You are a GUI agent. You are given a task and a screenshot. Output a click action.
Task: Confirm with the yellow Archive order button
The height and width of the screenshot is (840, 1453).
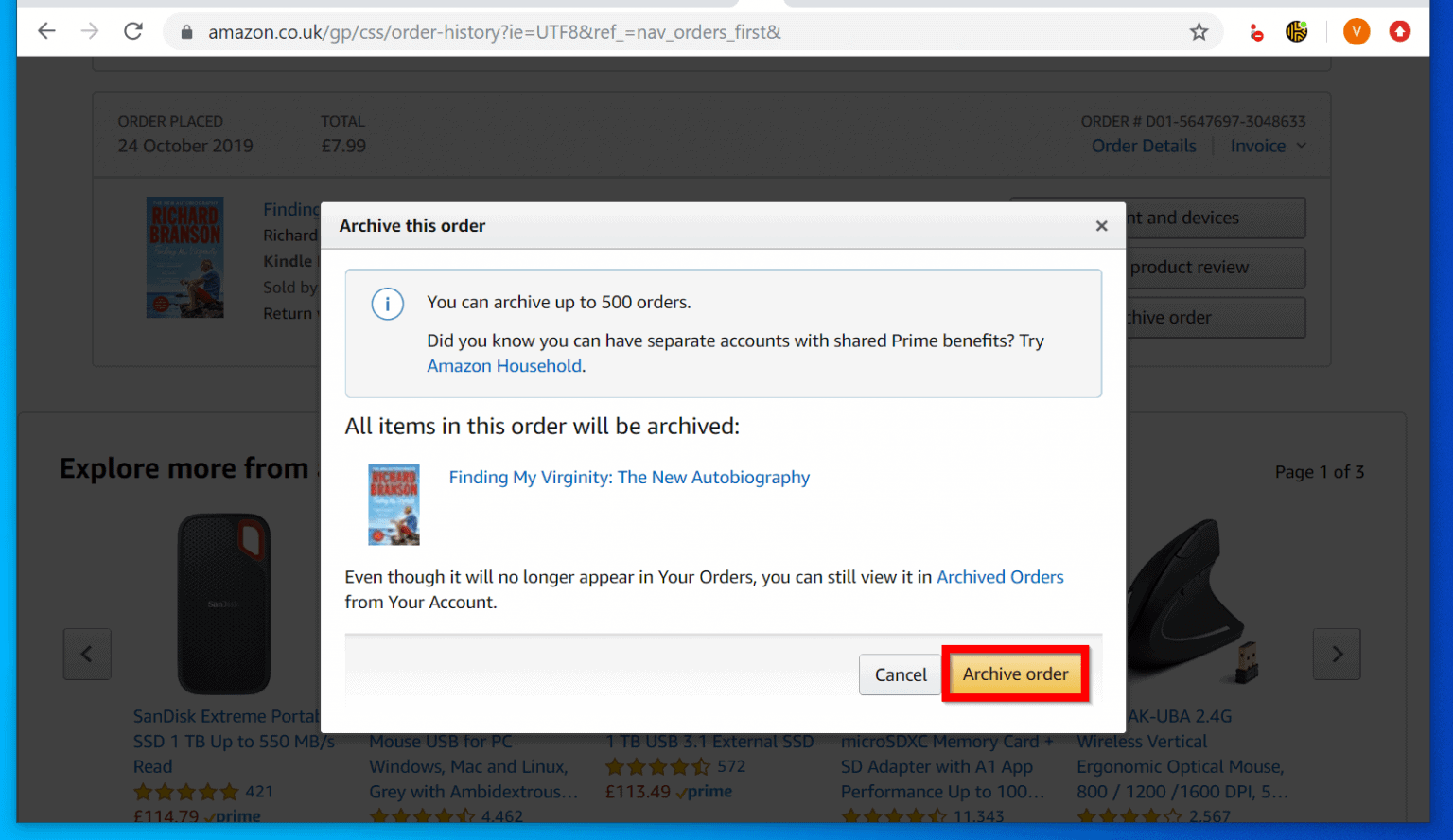point(1015,674)
